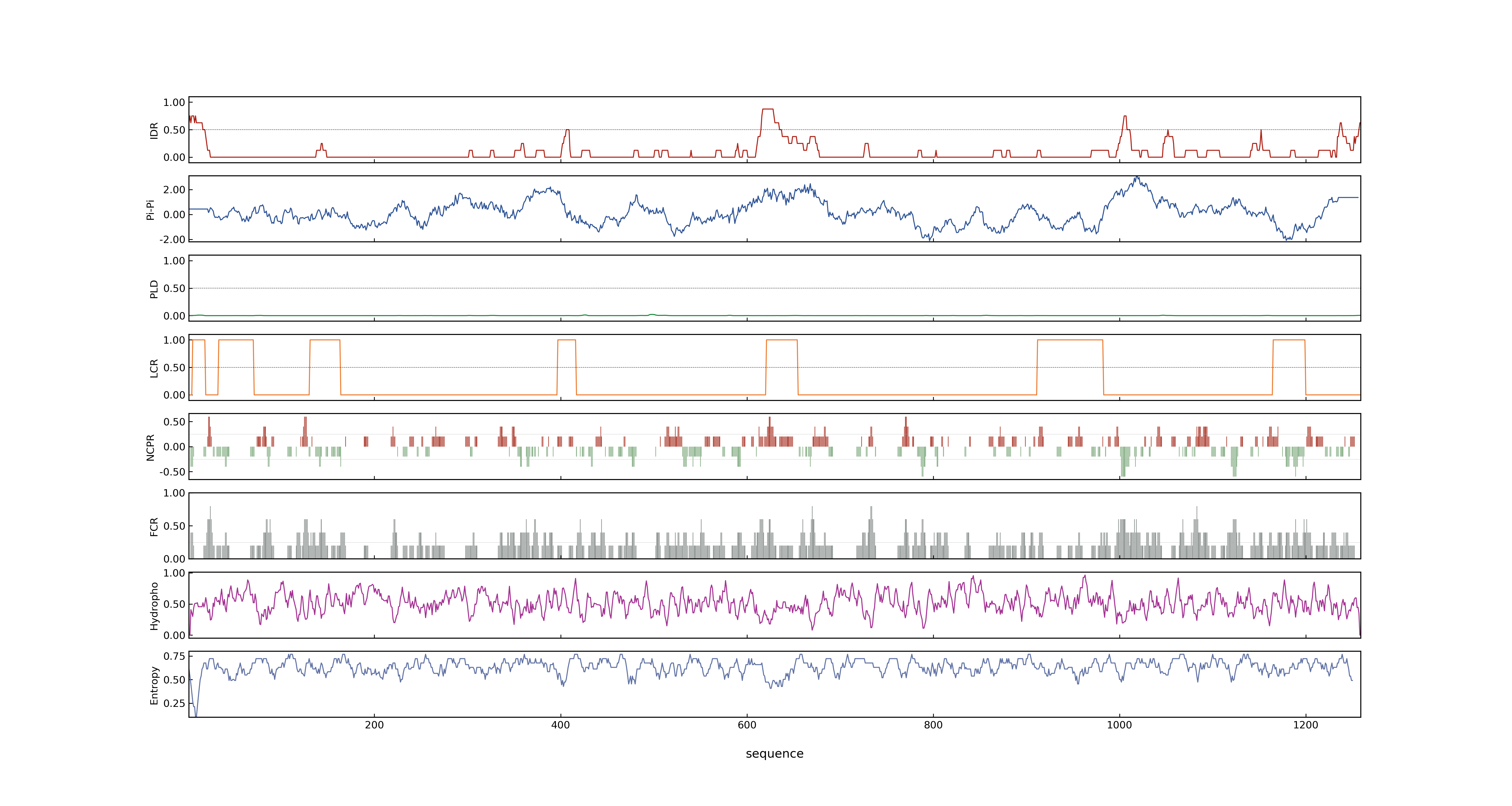Click the PLD y-axis label
1512x806 pixels.
coord(154,288)
